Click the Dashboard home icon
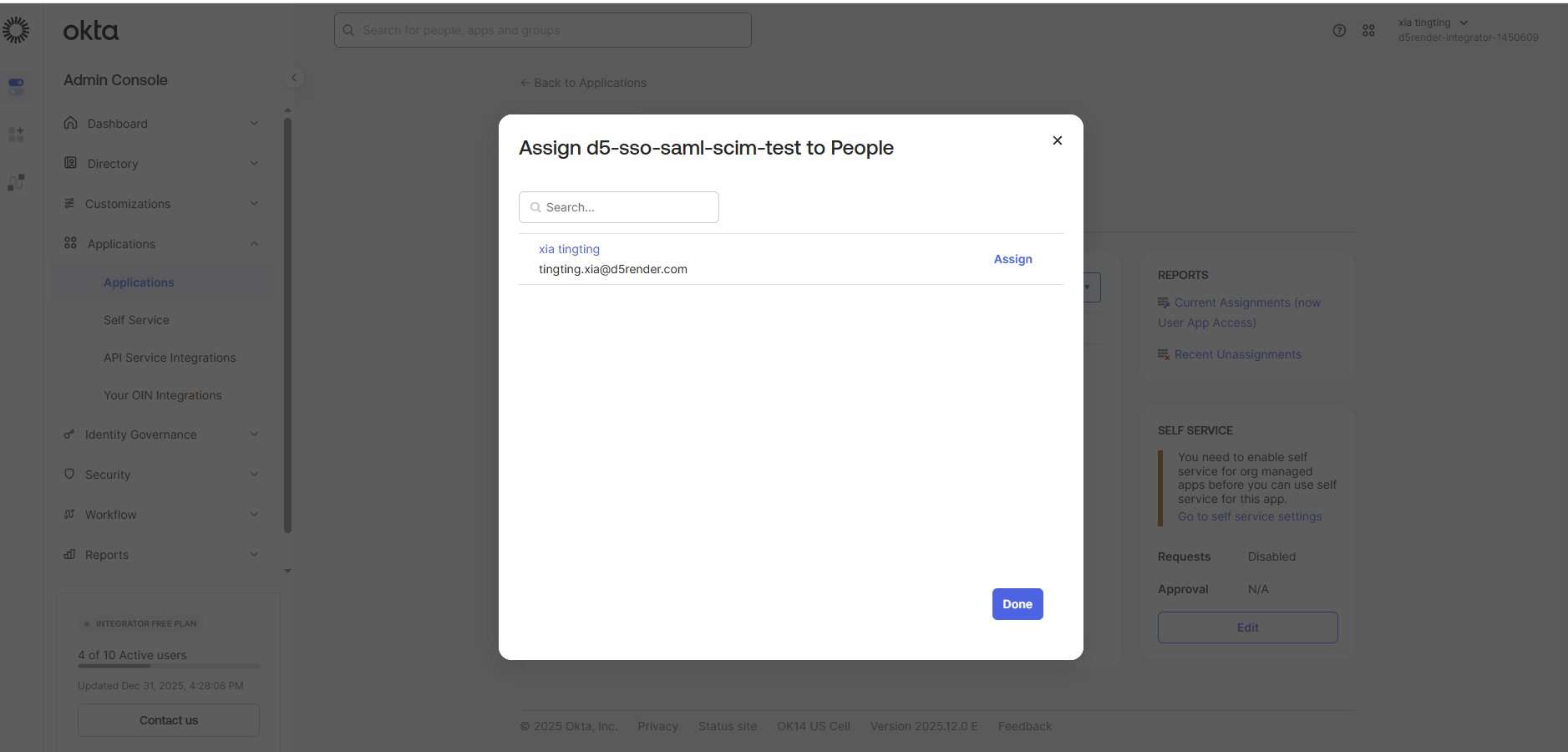This screenshot has height=752, width=1568. [x=71, y=123]
